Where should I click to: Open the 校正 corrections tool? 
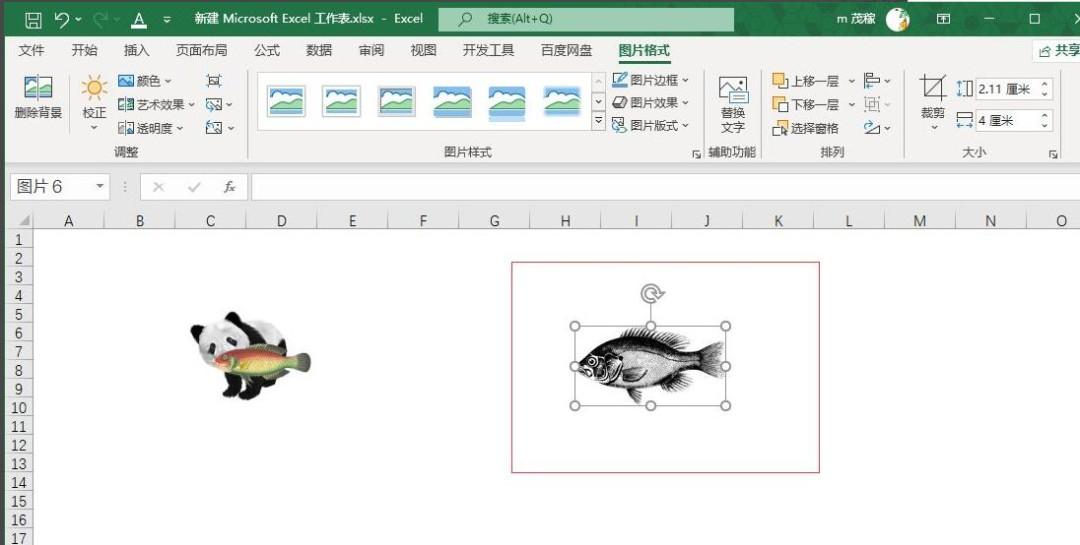94,103
